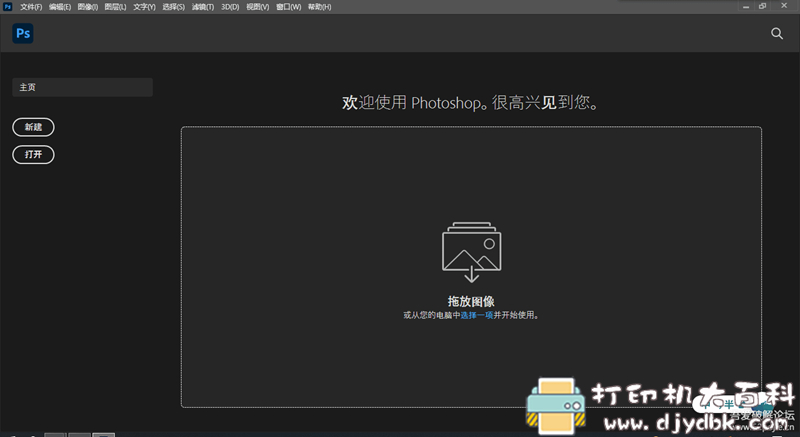Click the drag-and-drop image icon
This screenshot has height=437, width=800.
point(471,252)
